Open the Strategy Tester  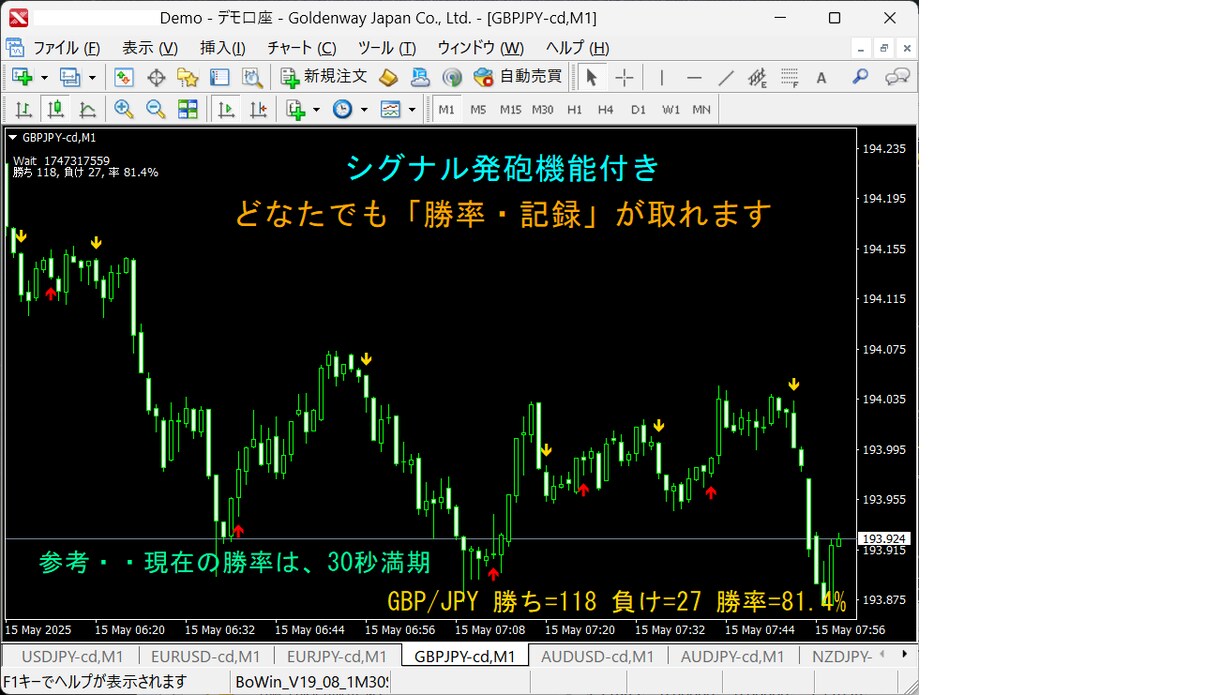[252, 77]
